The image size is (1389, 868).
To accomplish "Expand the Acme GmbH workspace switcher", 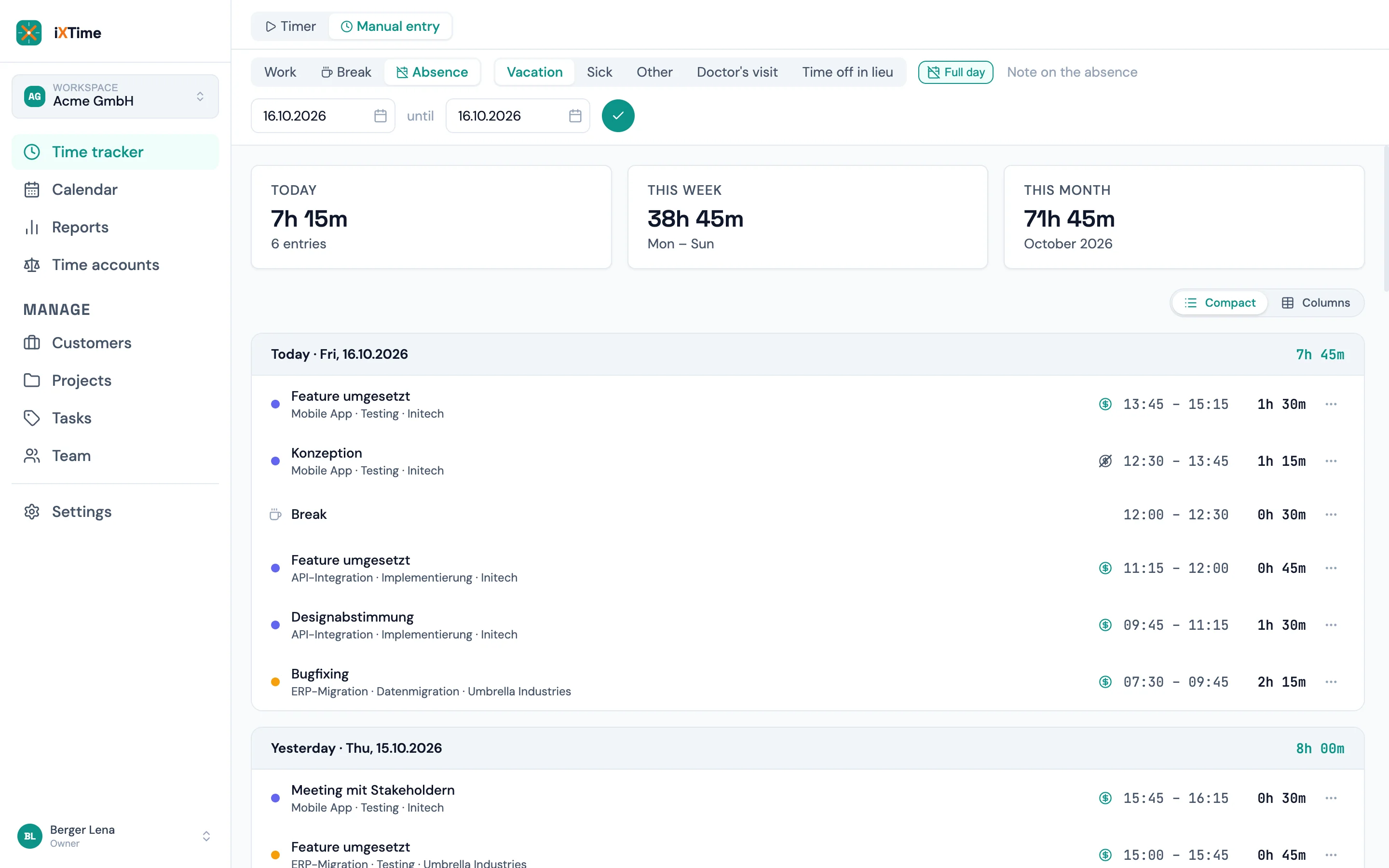I will coord(115,96).
